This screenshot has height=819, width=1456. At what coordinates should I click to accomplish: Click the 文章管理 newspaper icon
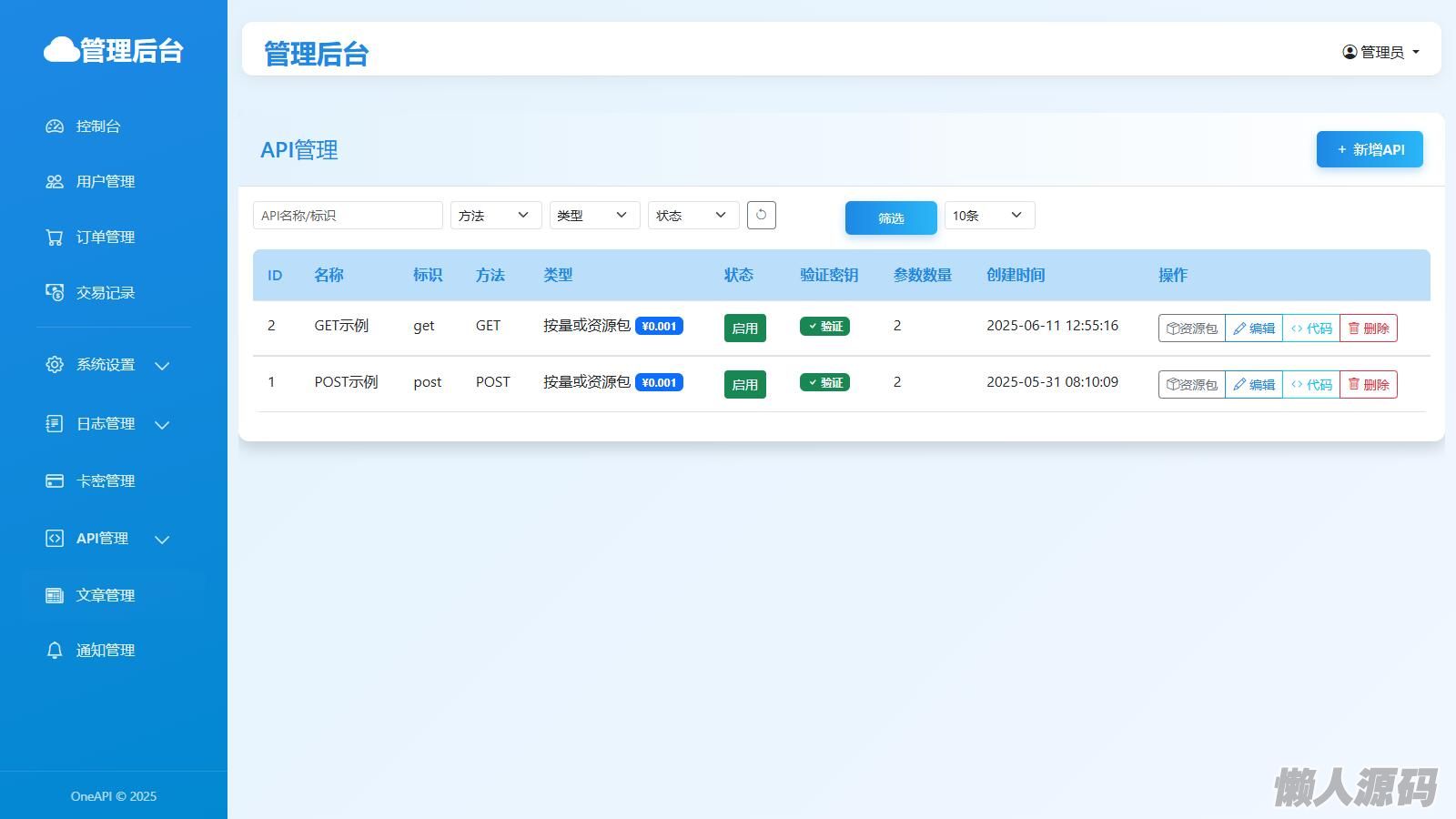55,596
